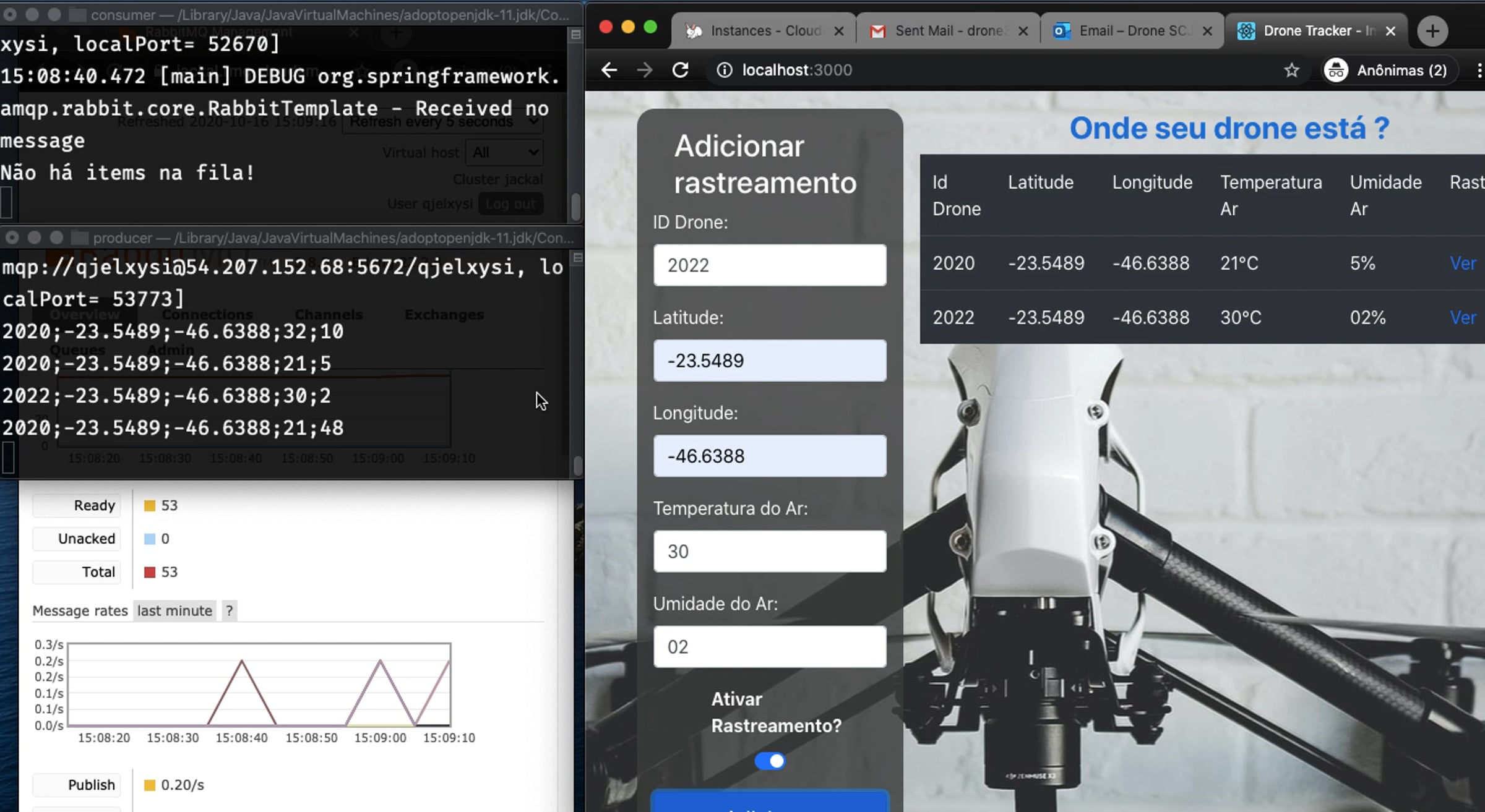Close the Drone Tracker tab
The height and width of the screenshot is (812, 1485).
pos(1390,31)
